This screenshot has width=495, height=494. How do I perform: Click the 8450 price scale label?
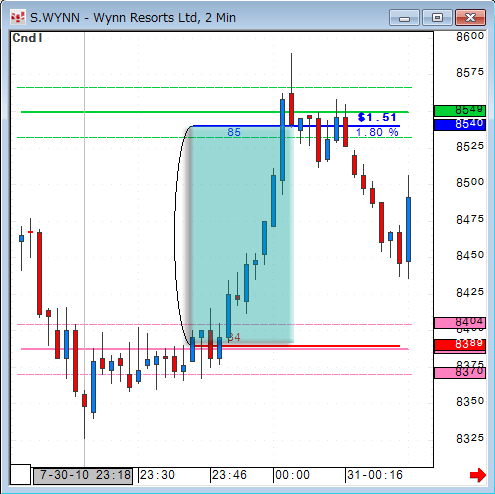click(470, 255)
